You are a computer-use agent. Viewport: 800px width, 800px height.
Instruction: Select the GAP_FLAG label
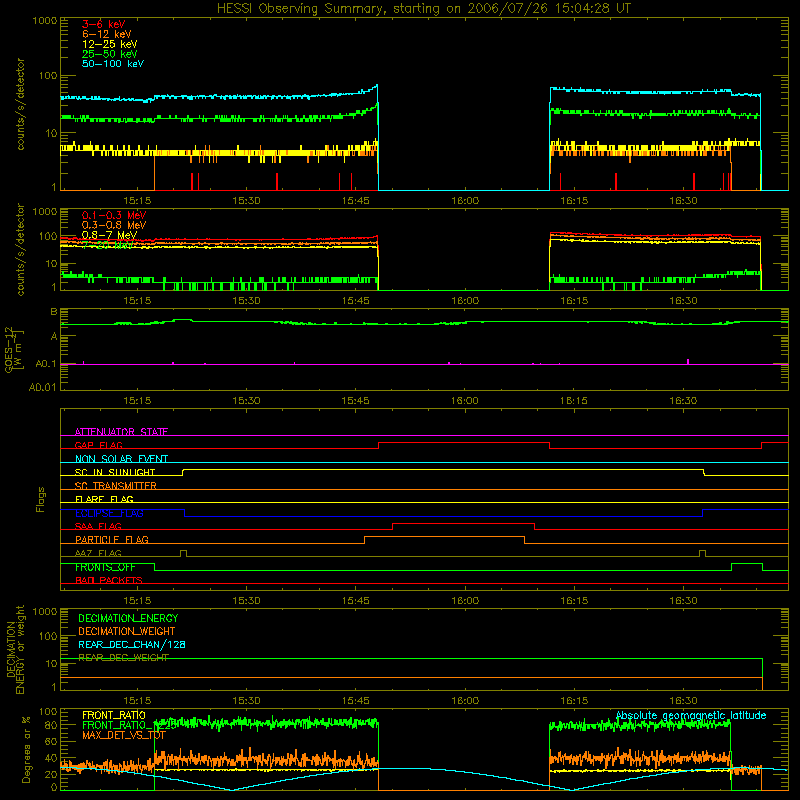point(98,445)
